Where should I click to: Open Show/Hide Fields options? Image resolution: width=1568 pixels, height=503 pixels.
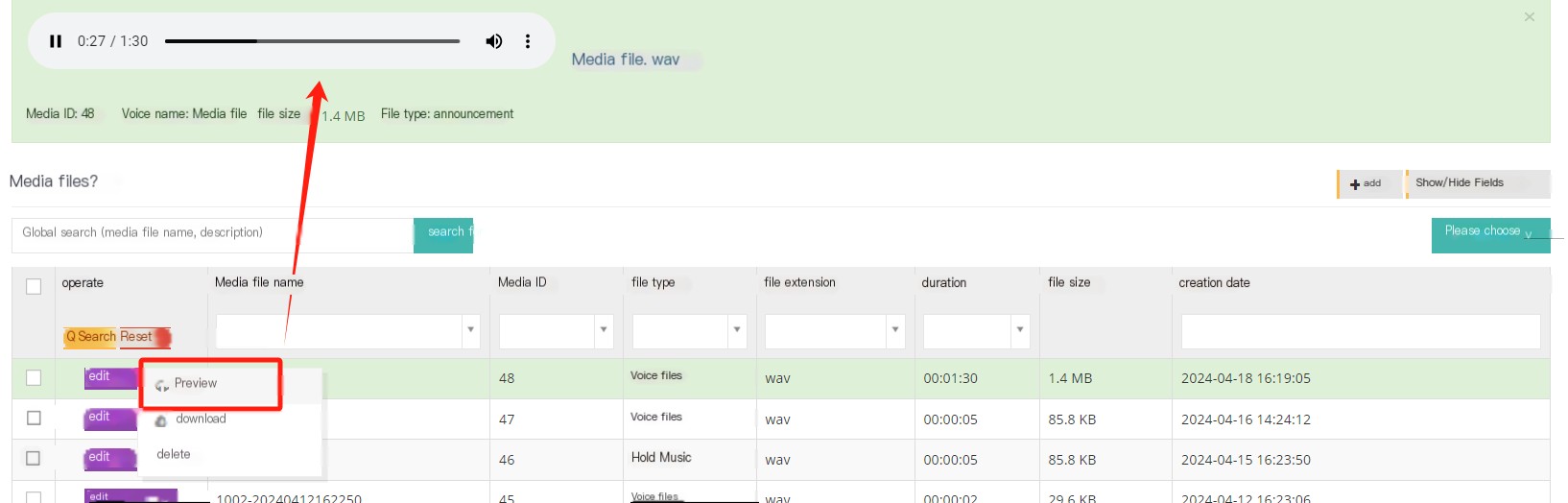pyautogui.click(x=1479, y=183)
